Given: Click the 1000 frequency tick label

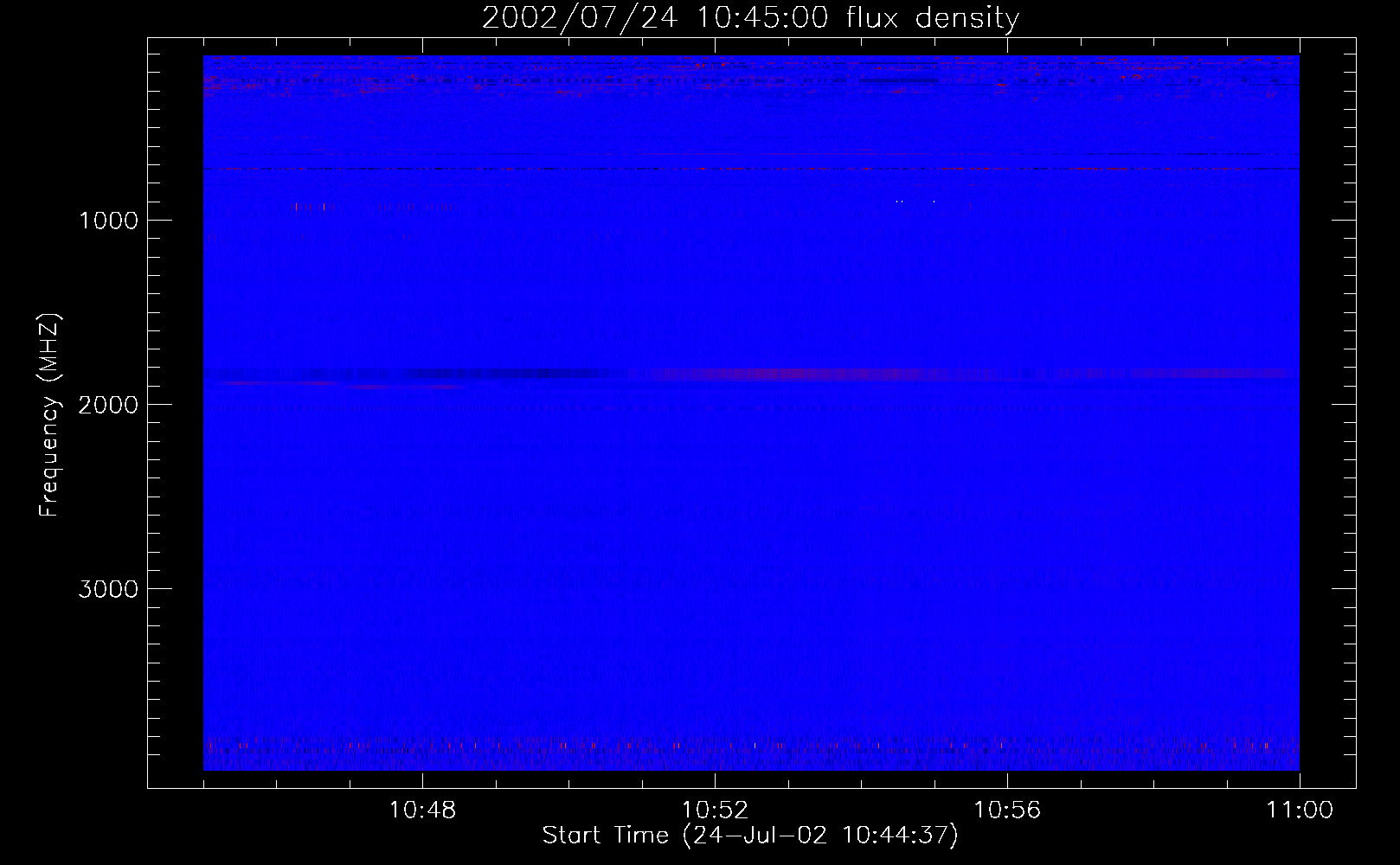Looking at the screenshot, I should [108, 221].
